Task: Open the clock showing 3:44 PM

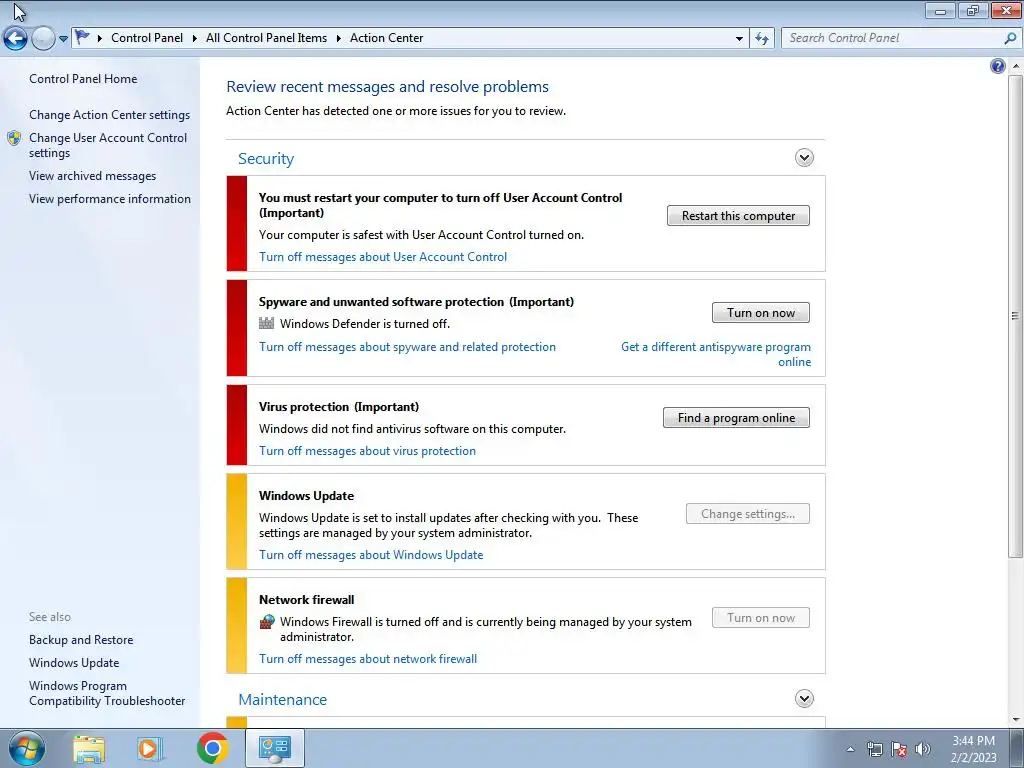Action: tap(973, 749)
